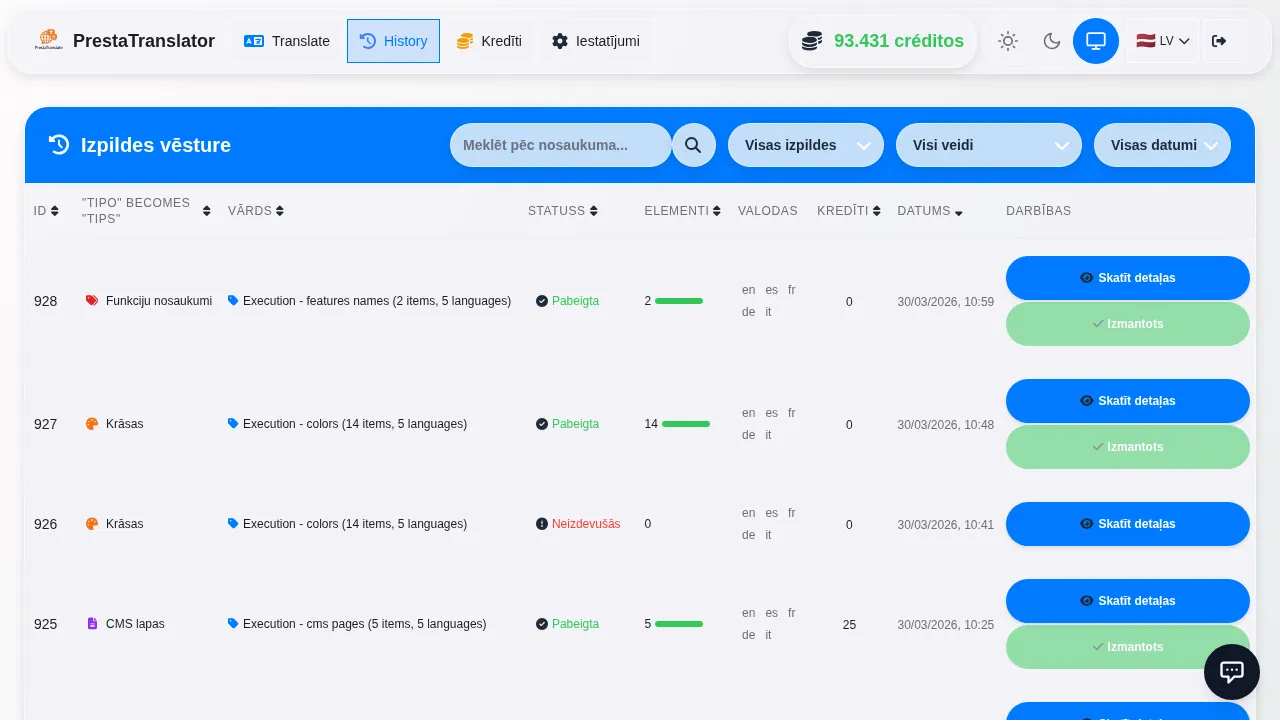
Task: Click the CMS lapas page icon in row 925
Action: pos(92,624)
